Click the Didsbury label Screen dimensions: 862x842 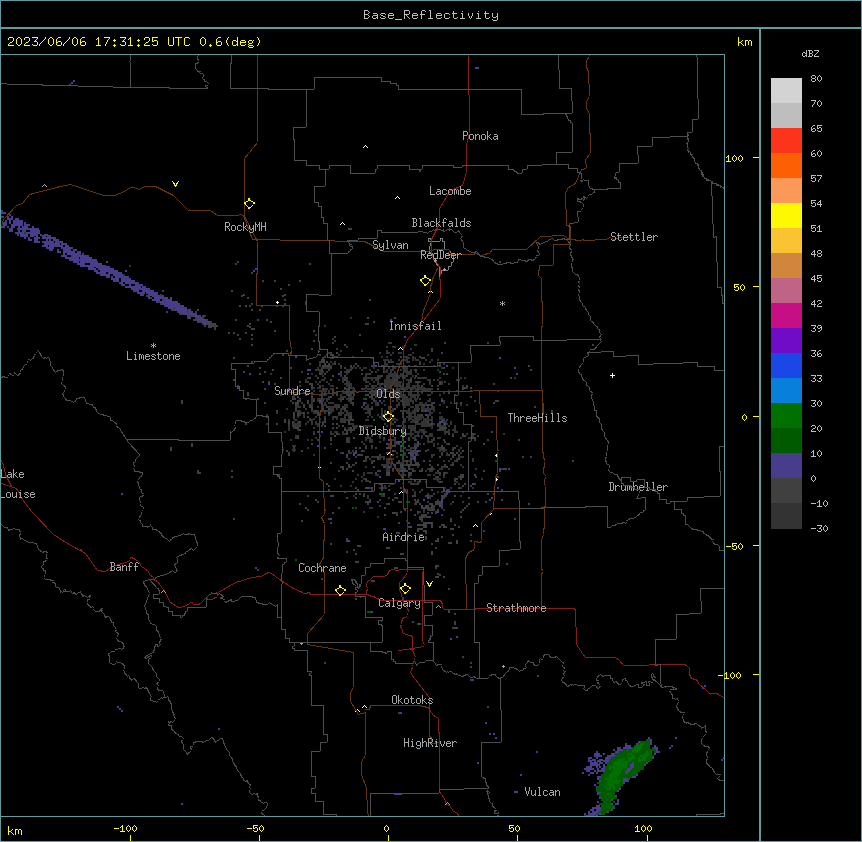383,431
